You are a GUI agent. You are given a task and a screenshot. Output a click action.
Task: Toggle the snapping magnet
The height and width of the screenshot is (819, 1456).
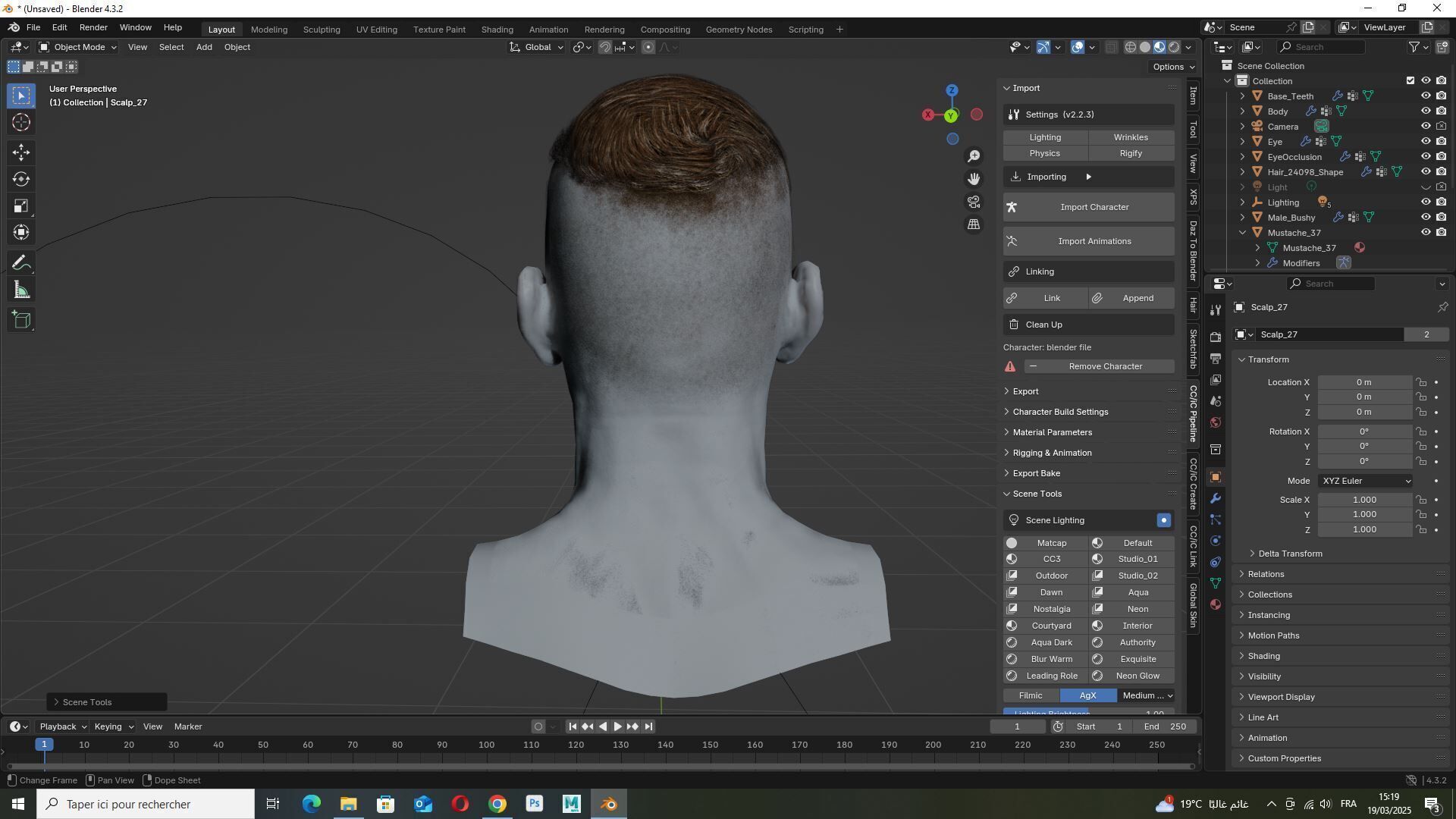coord(605,47)
